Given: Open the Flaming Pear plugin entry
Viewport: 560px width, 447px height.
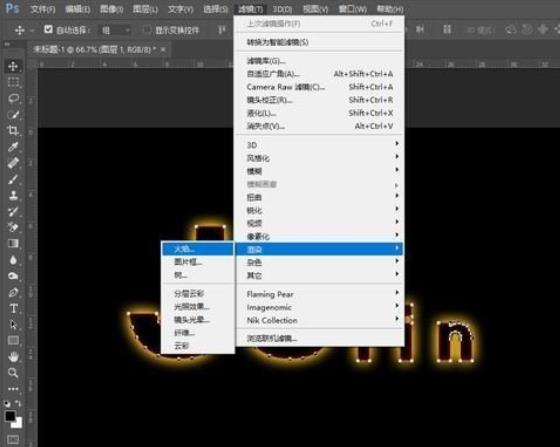Looking at the screenshot, I should [320, 294].
